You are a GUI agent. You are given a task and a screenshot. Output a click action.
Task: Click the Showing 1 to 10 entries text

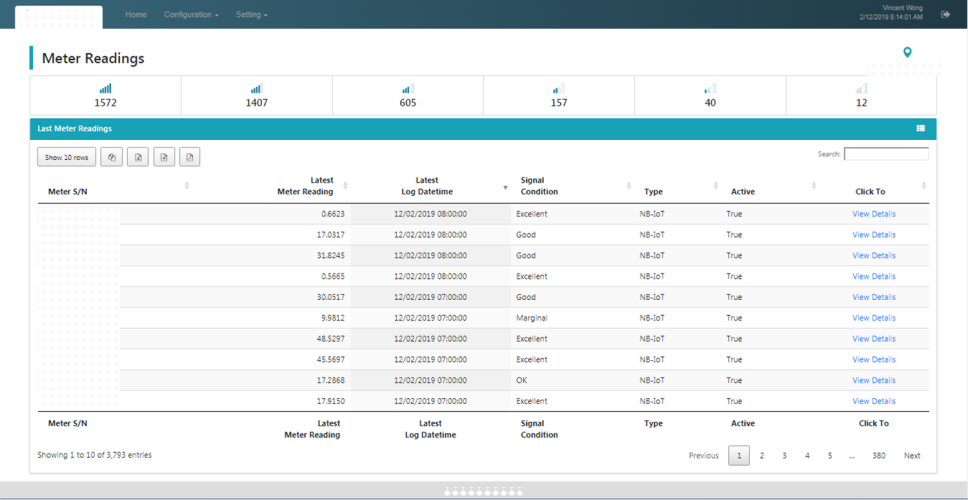point(94,455)
